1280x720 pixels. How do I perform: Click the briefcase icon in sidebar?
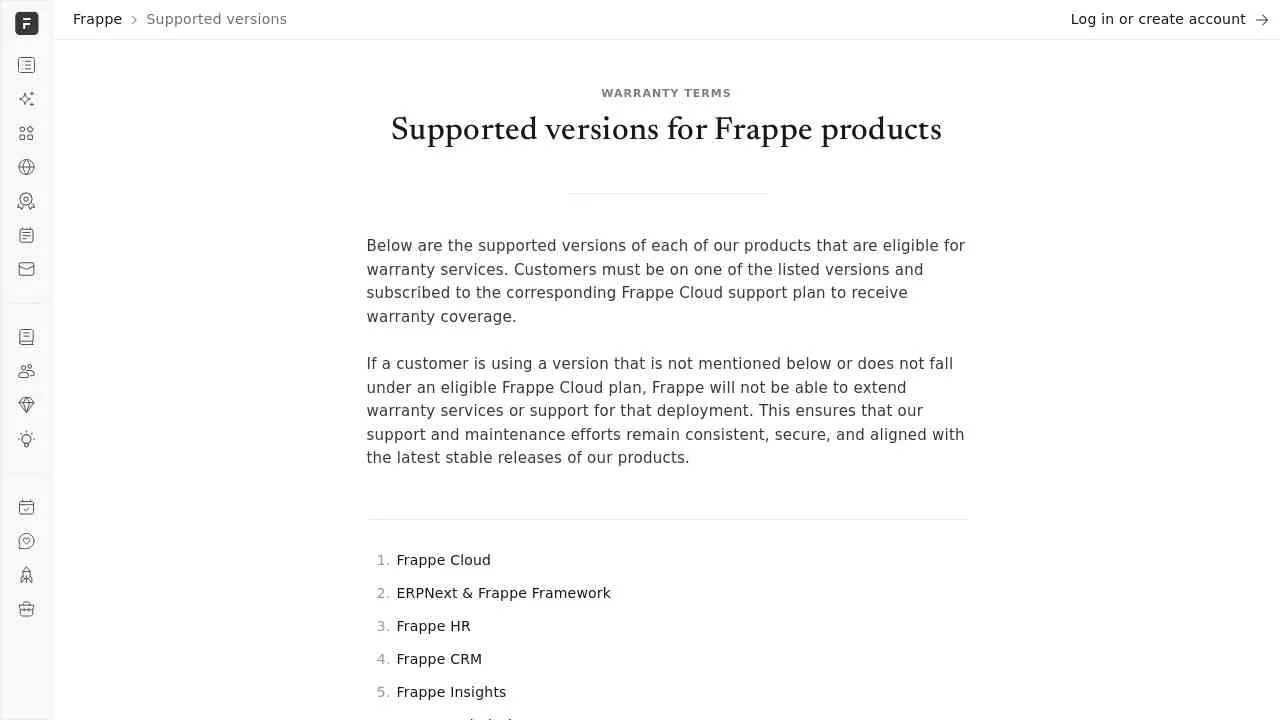click(x=27, y=609)
